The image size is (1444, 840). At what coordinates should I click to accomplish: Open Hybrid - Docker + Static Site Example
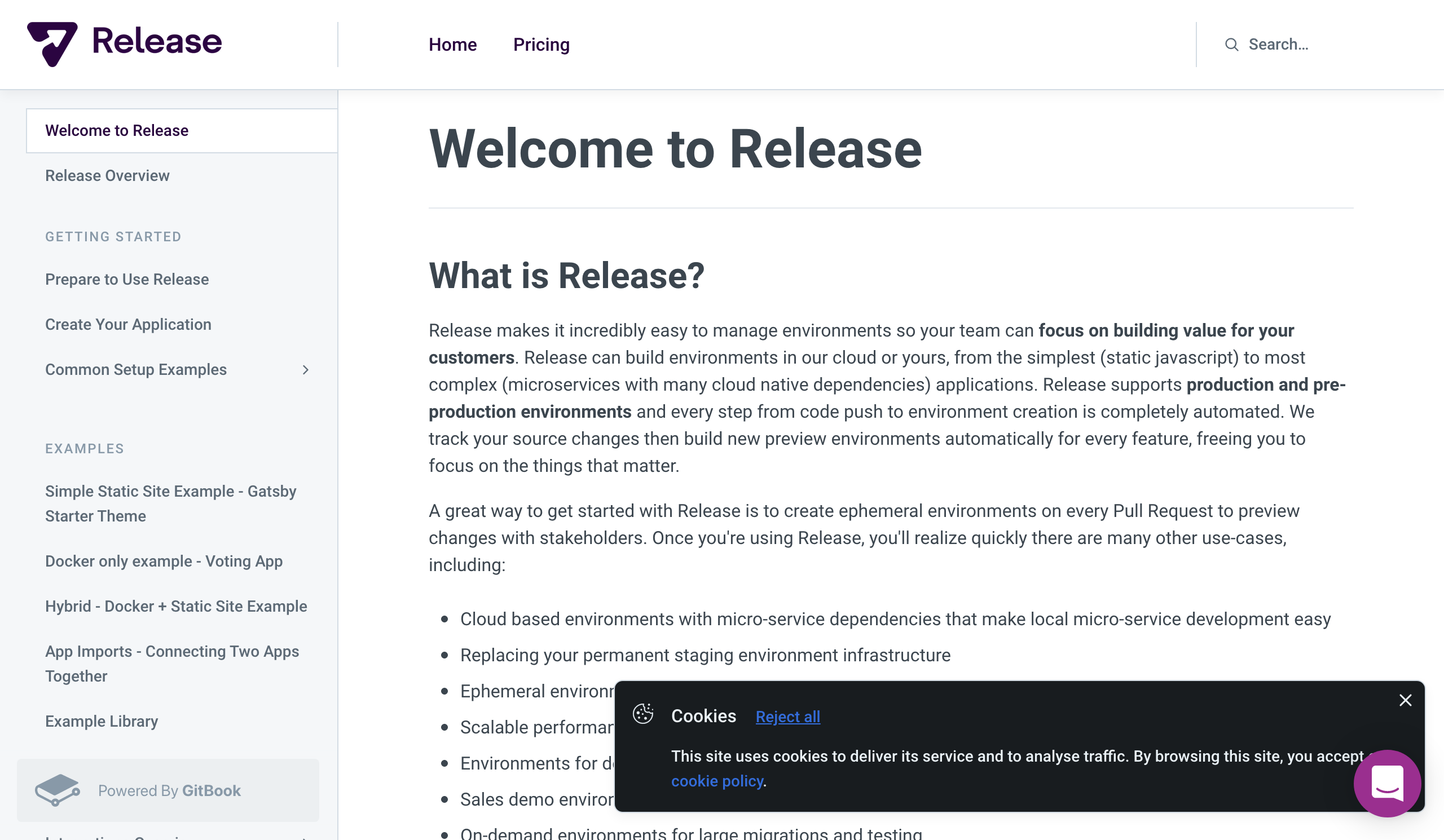coord(176,607)
